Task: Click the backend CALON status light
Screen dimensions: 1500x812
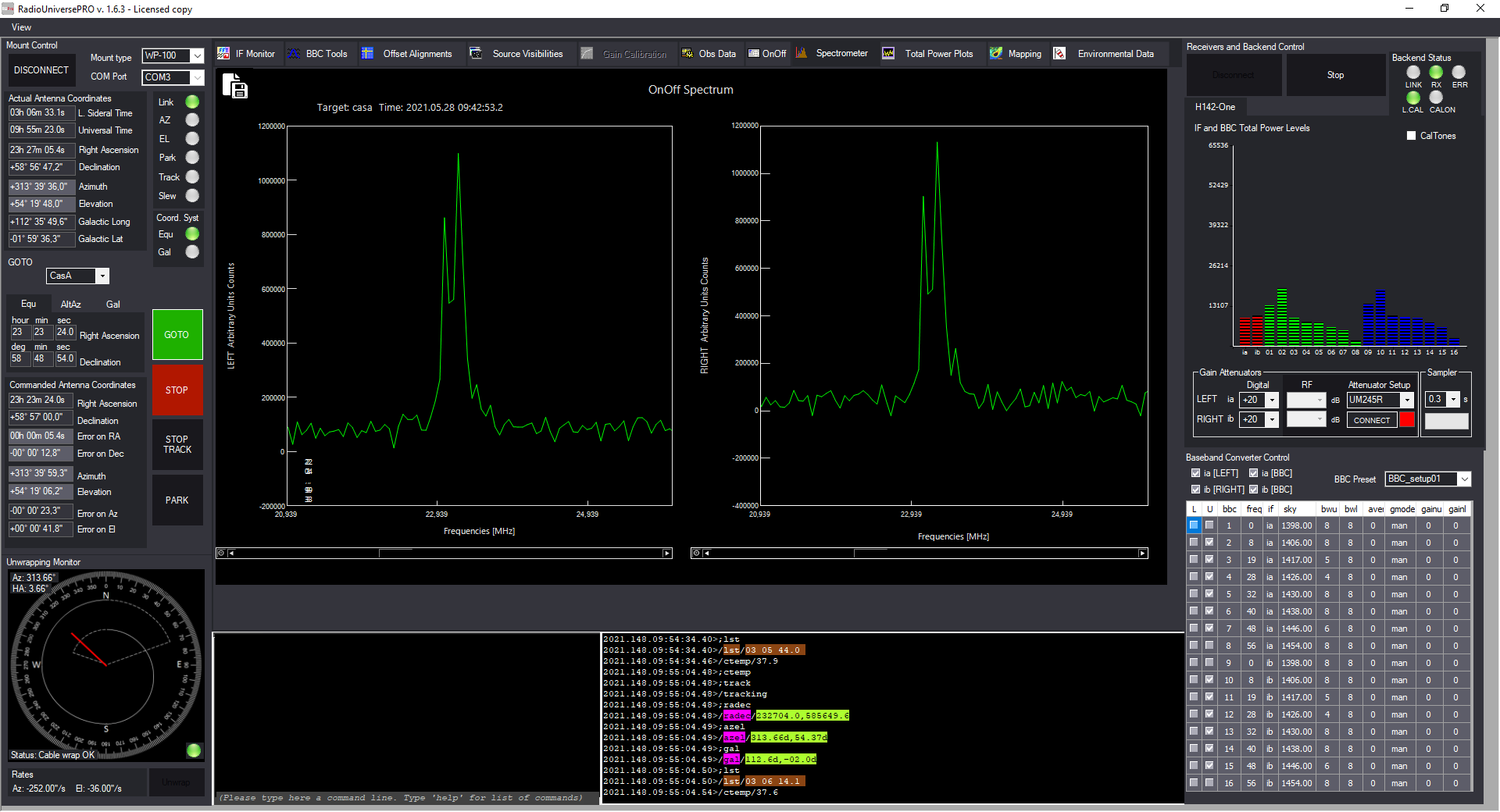Action: (x=1436, y=98)
